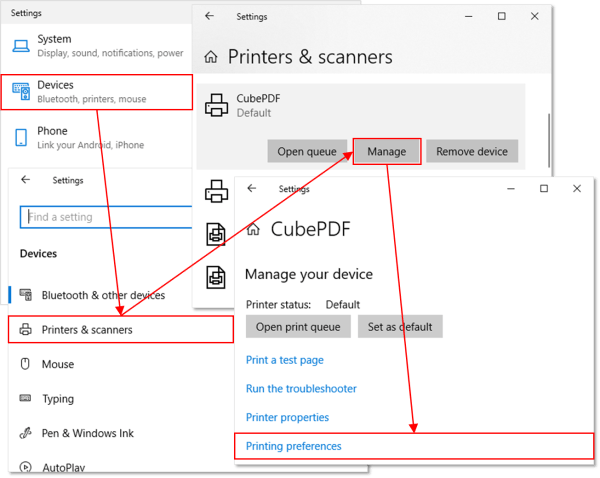Viewport: 600px width, 478px height.
Task: Click Manage button for CubePDF
Action: pos(387,152)
